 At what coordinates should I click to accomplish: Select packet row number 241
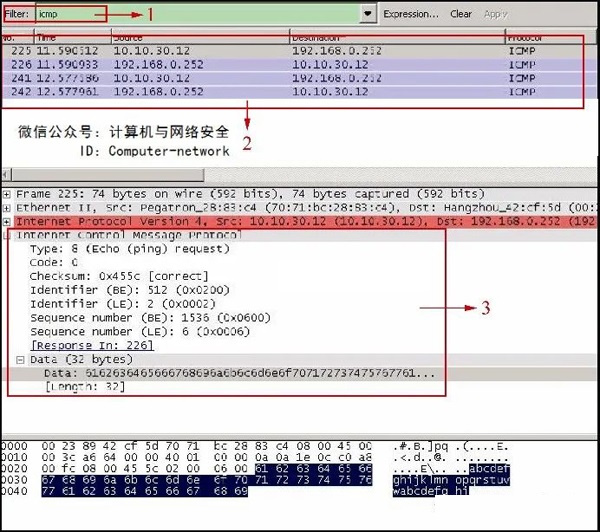(300, 78)
